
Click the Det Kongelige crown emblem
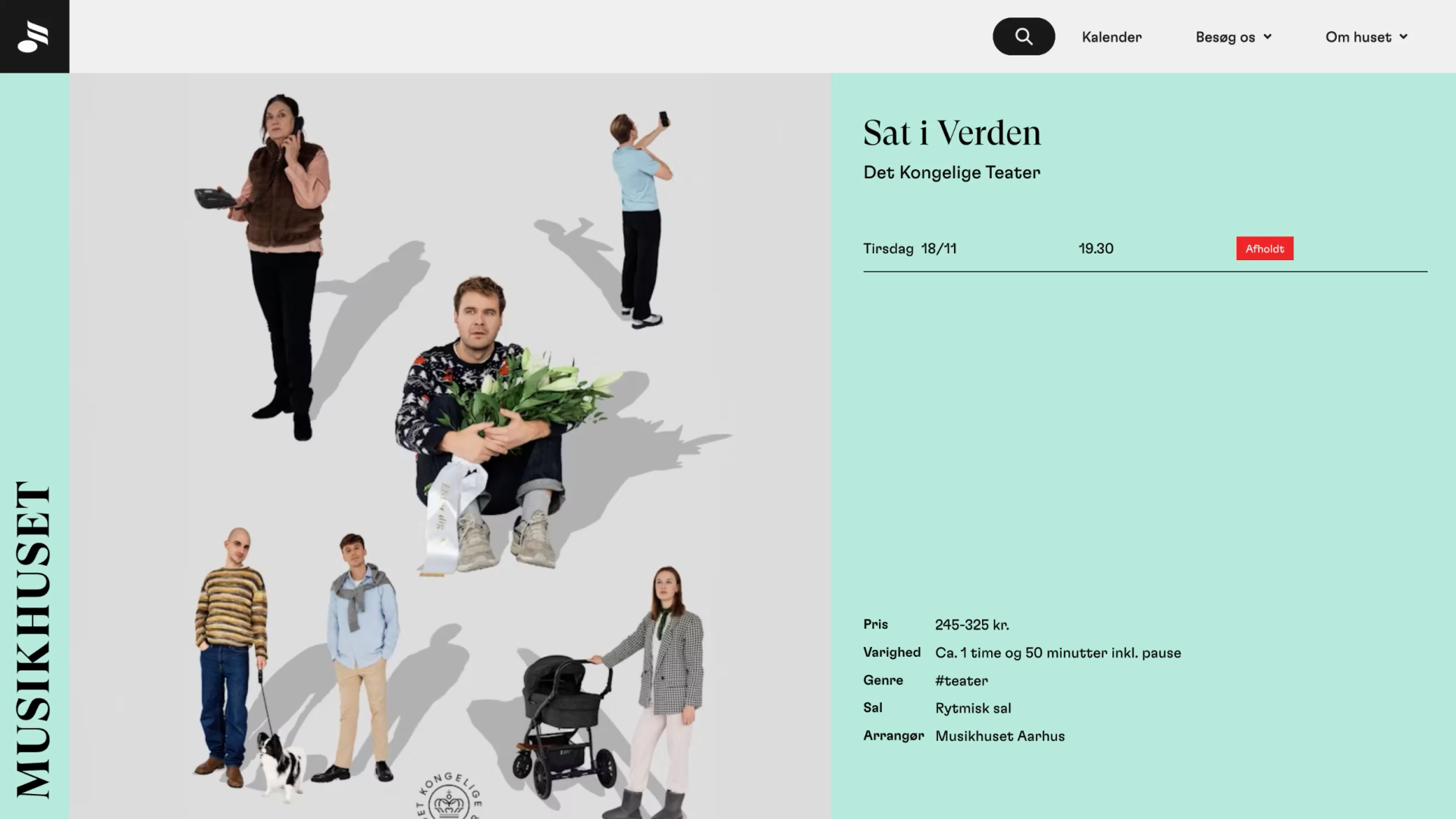(x=449, y=796)
